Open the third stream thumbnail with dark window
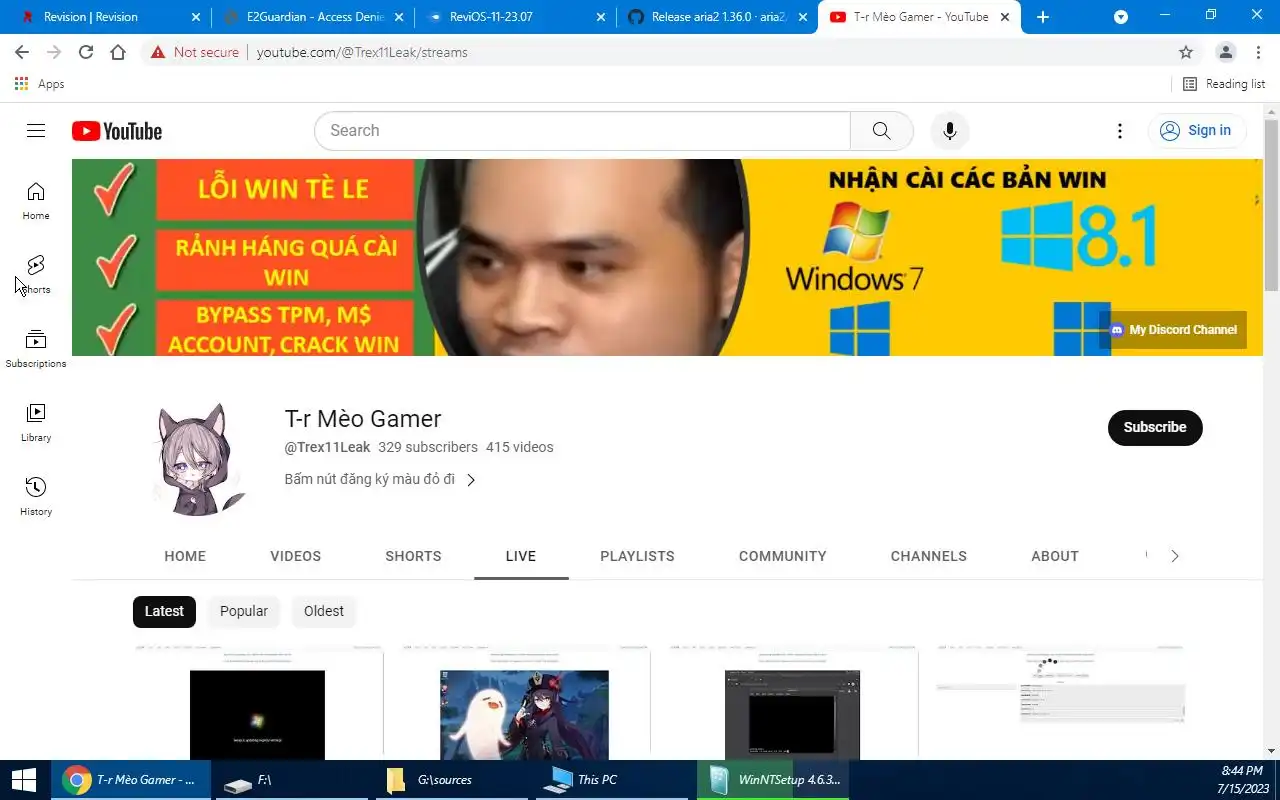 tap(792, 702)
